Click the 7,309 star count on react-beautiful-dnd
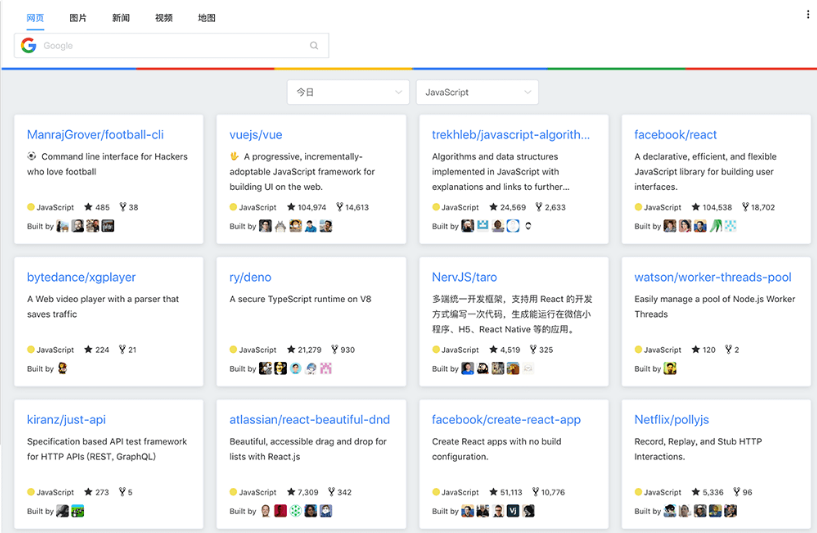Screen dimensions: 817x533 pyautogui.click(x=308, y=492)
